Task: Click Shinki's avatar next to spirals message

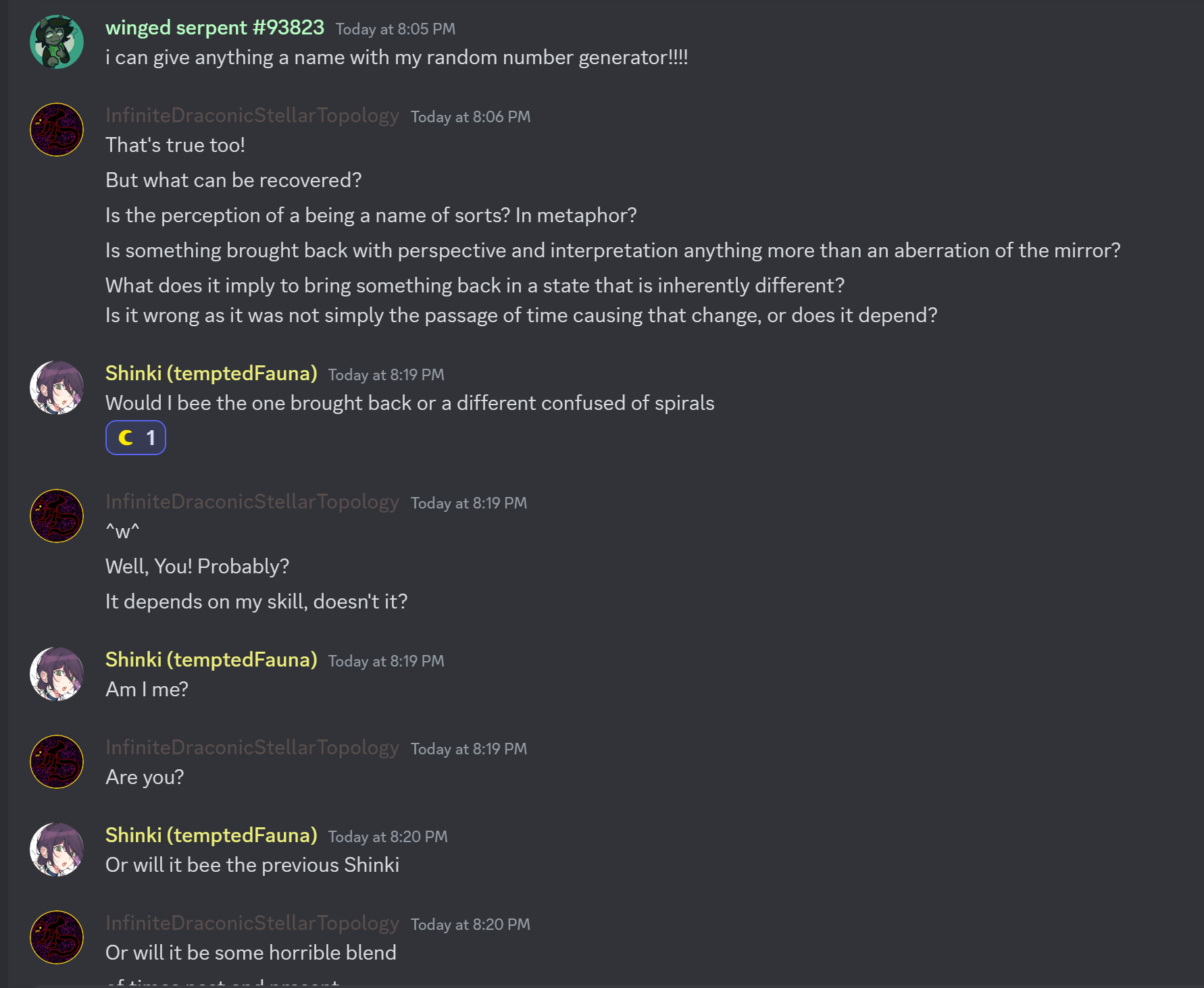Action: 57,388
